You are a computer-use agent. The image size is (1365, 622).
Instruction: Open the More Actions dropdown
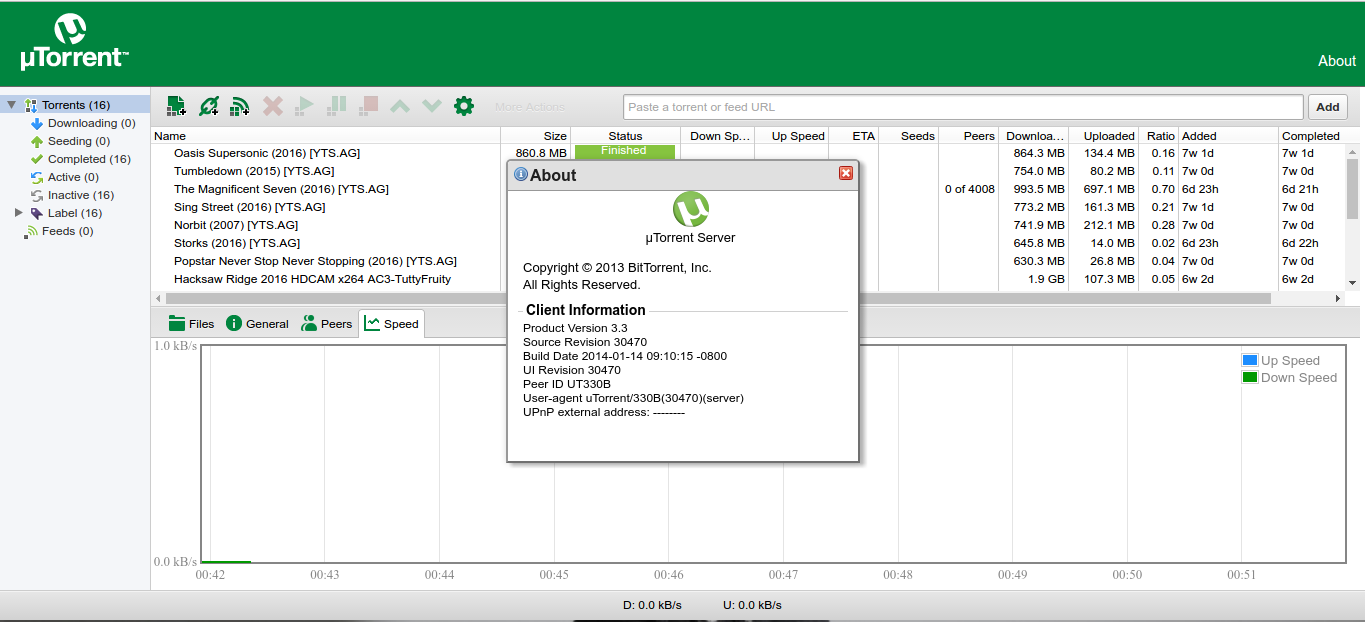[x=530, y=107]
